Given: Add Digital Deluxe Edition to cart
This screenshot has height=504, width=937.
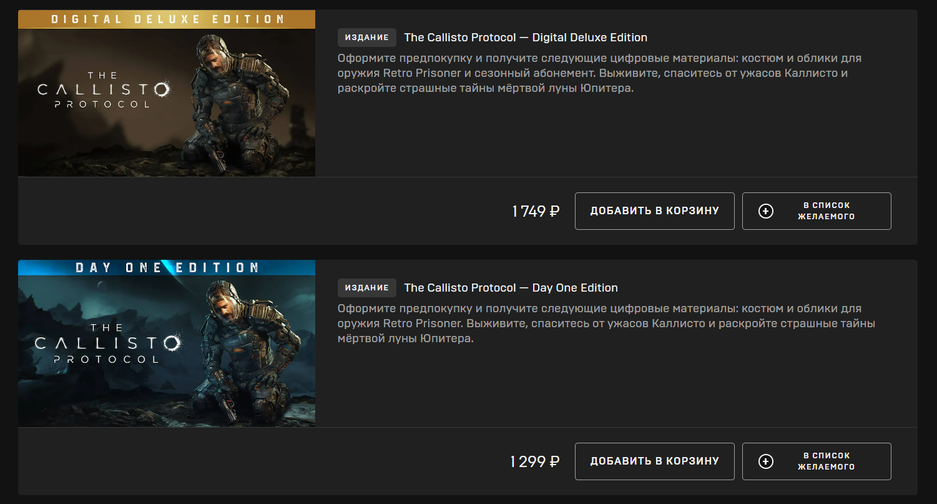Looking at the screenshot, I should 654,211.
